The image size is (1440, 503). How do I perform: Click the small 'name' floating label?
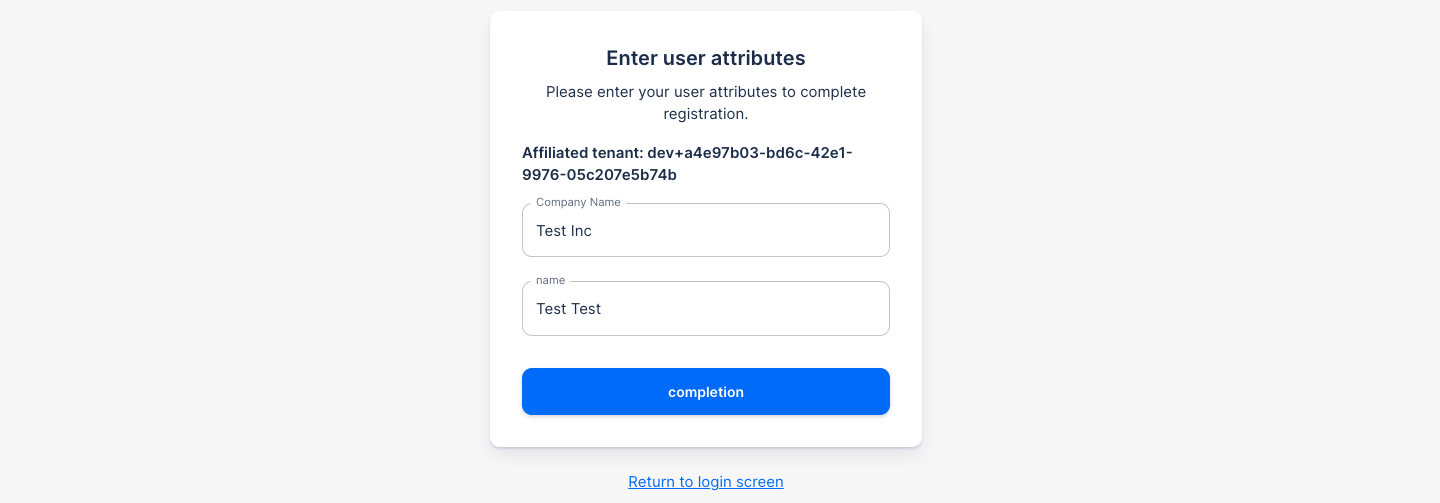[550, 280]
